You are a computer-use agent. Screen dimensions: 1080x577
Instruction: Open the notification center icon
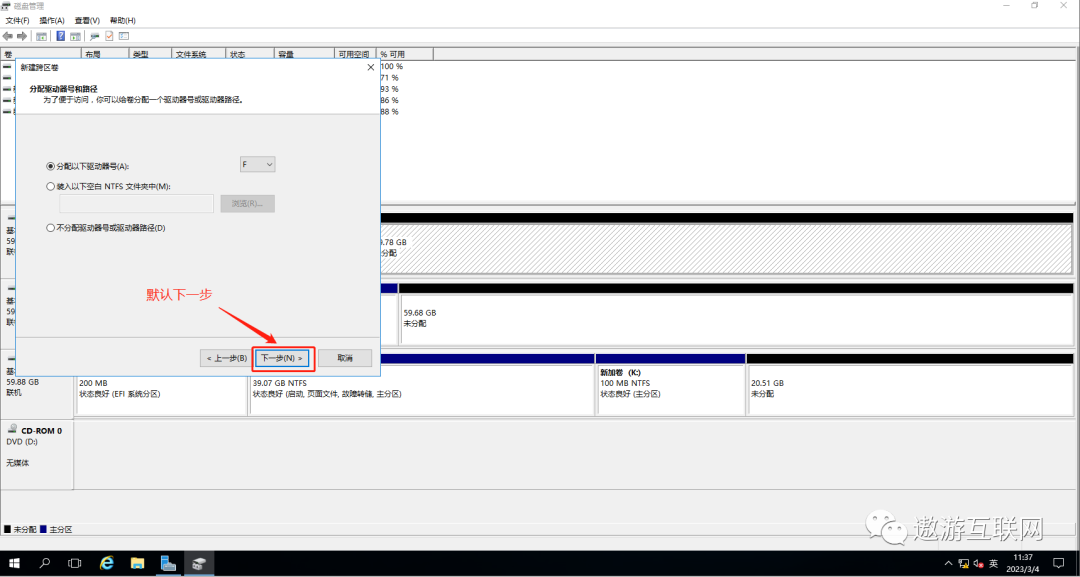point(1059,563)
